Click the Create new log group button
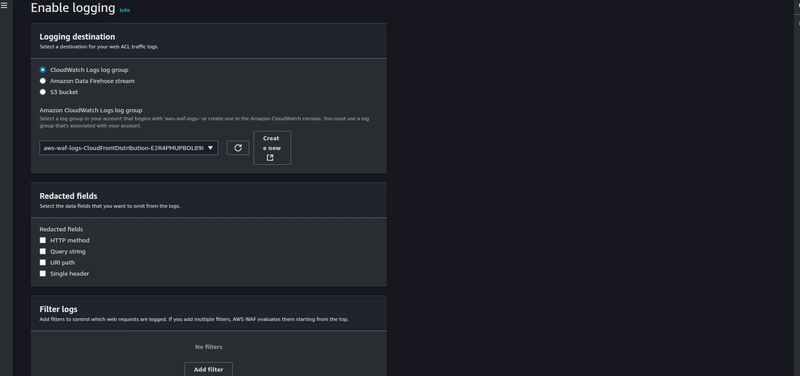The width and height of the screenshot is (800, 376). click(272, 148)
